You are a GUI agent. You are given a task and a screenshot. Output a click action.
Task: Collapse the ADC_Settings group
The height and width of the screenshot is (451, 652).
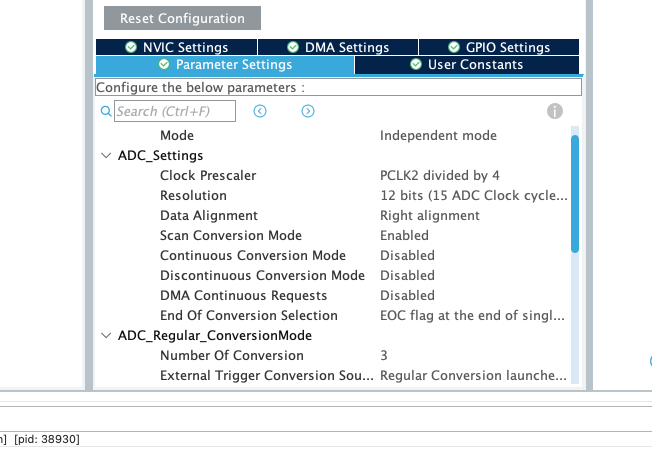[x=107, y=156]
